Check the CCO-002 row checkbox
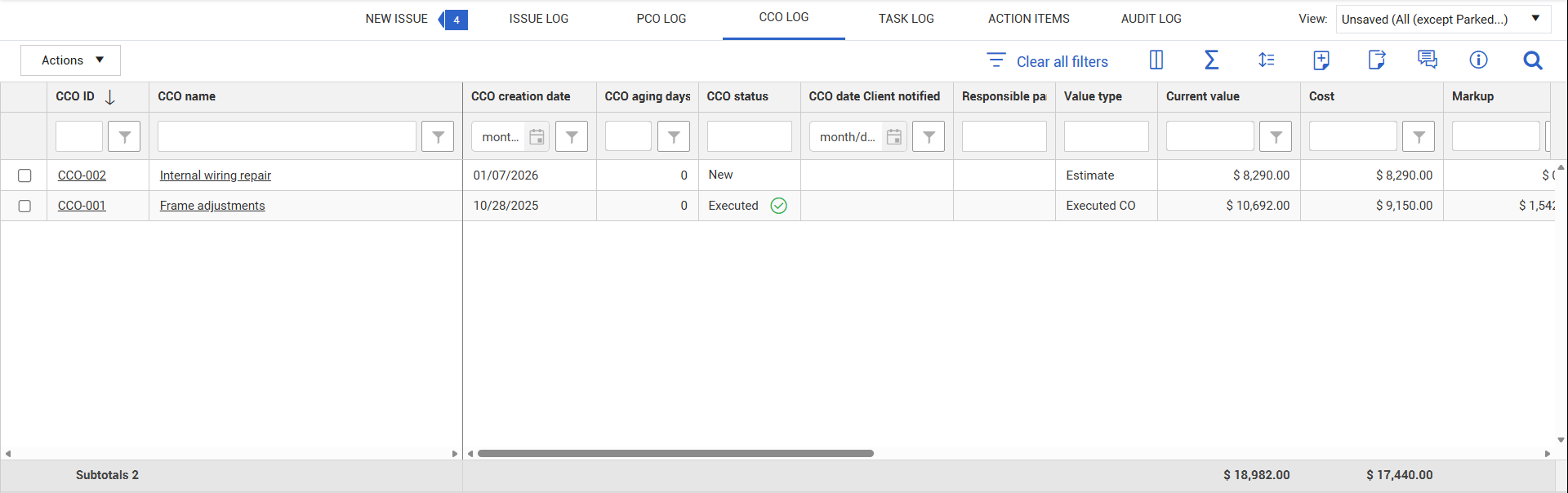Image resolution: width=1568 pixels, height=493 pixels. 24,175
